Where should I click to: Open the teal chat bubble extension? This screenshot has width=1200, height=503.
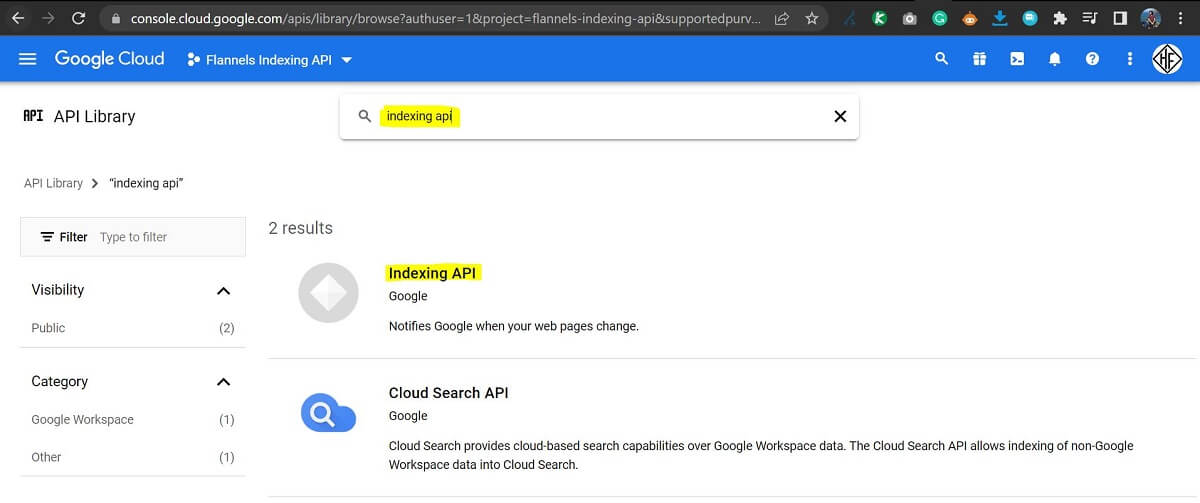(1030, 18)
